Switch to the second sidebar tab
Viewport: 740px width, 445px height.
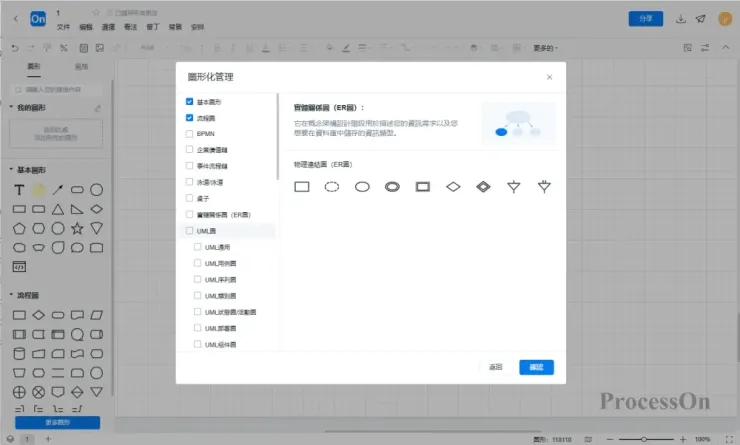pos(81,67)
